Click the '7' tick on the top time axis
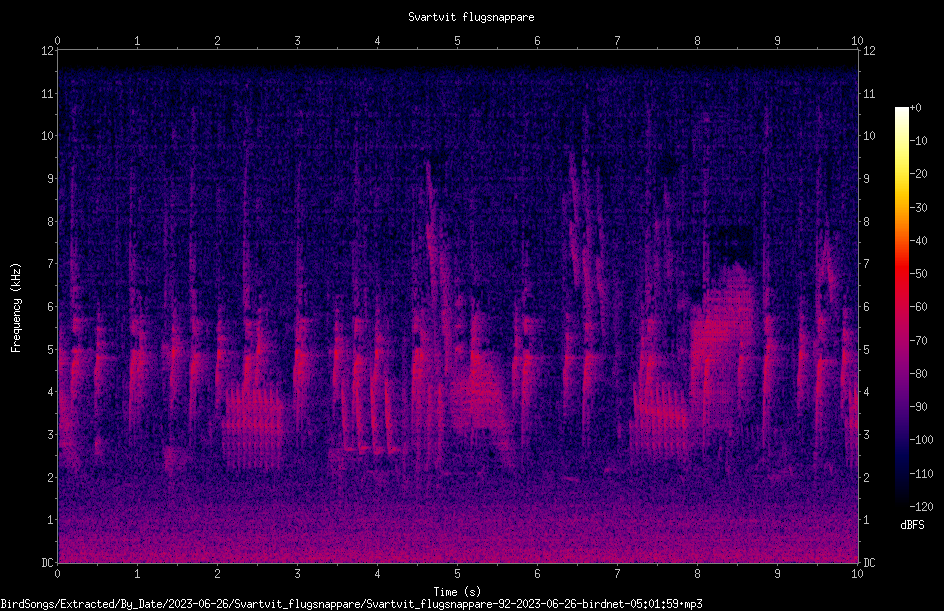 point(618,41)
